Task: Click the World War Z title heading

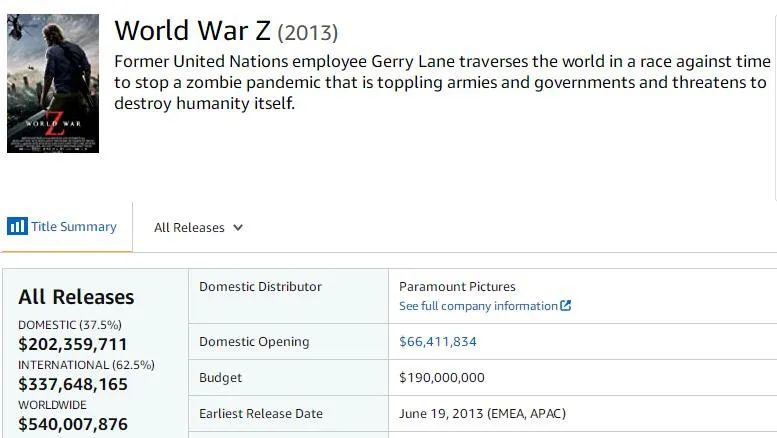Action: [x=193, y=31]
